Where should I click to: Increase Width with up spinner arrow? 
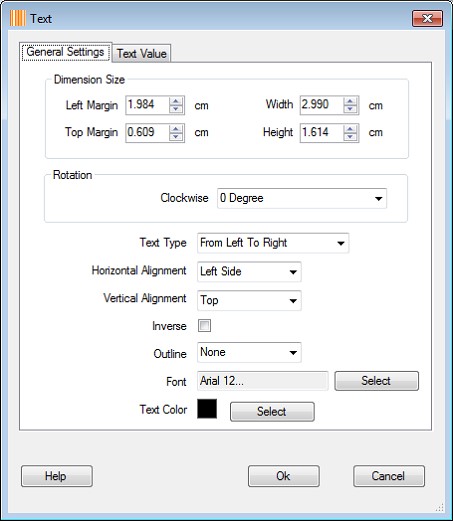click(x=350, y=101)
